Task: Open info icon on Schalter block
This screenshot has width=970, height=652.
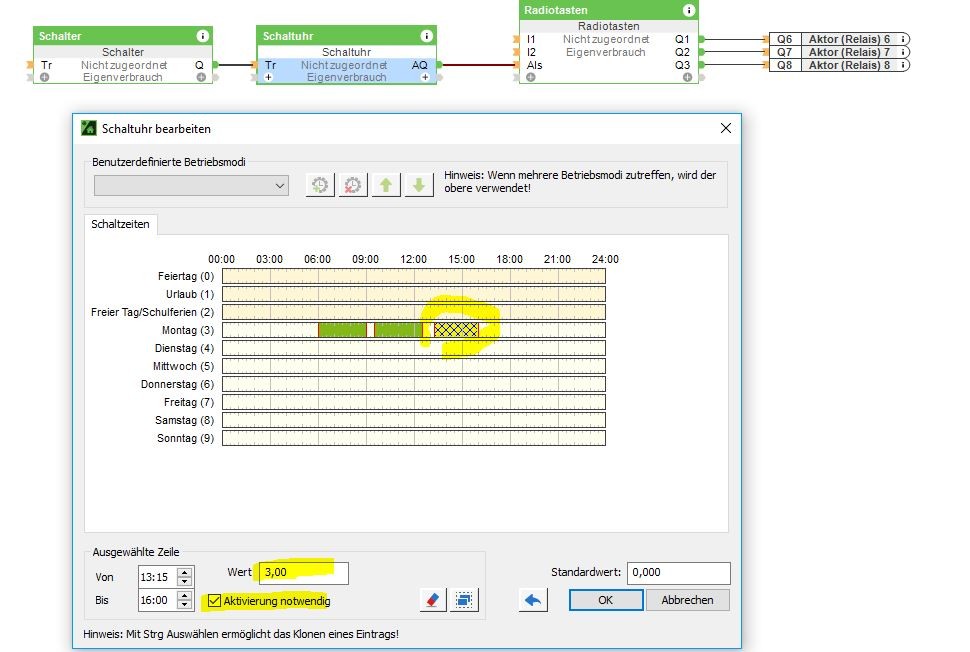Action: pyautogui.click(x=202, y=36)
